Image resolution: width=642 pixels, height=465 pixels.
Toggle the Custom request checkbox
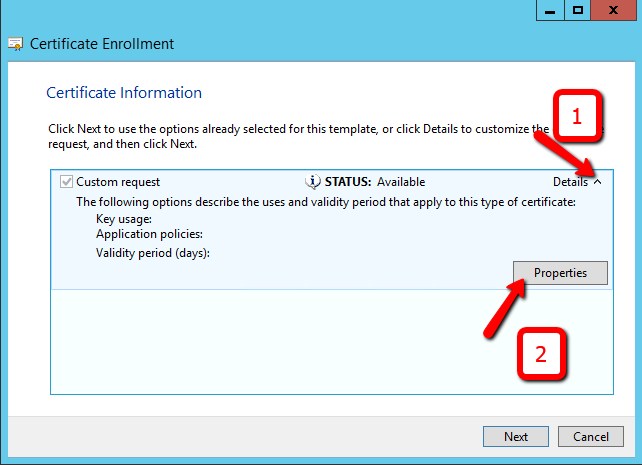coord(67,182)
